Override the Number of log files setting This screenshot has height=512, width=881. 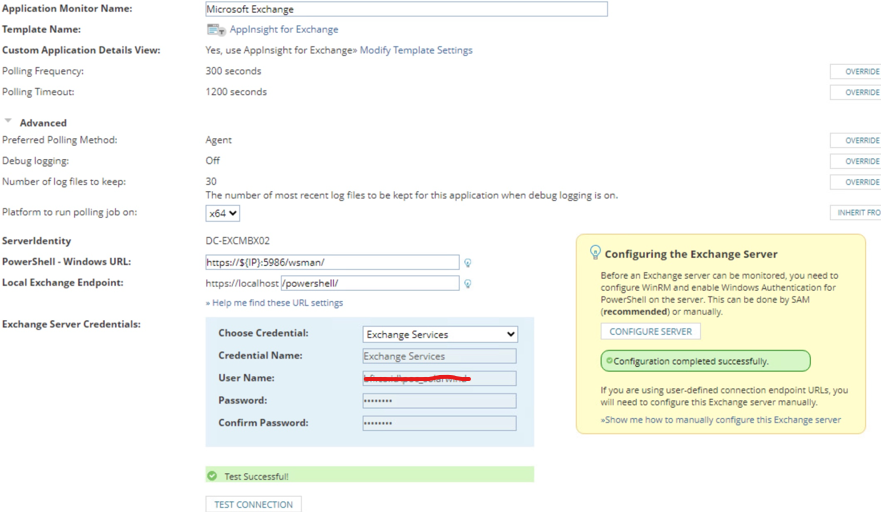pyautogui.click(x=856, y=182)
